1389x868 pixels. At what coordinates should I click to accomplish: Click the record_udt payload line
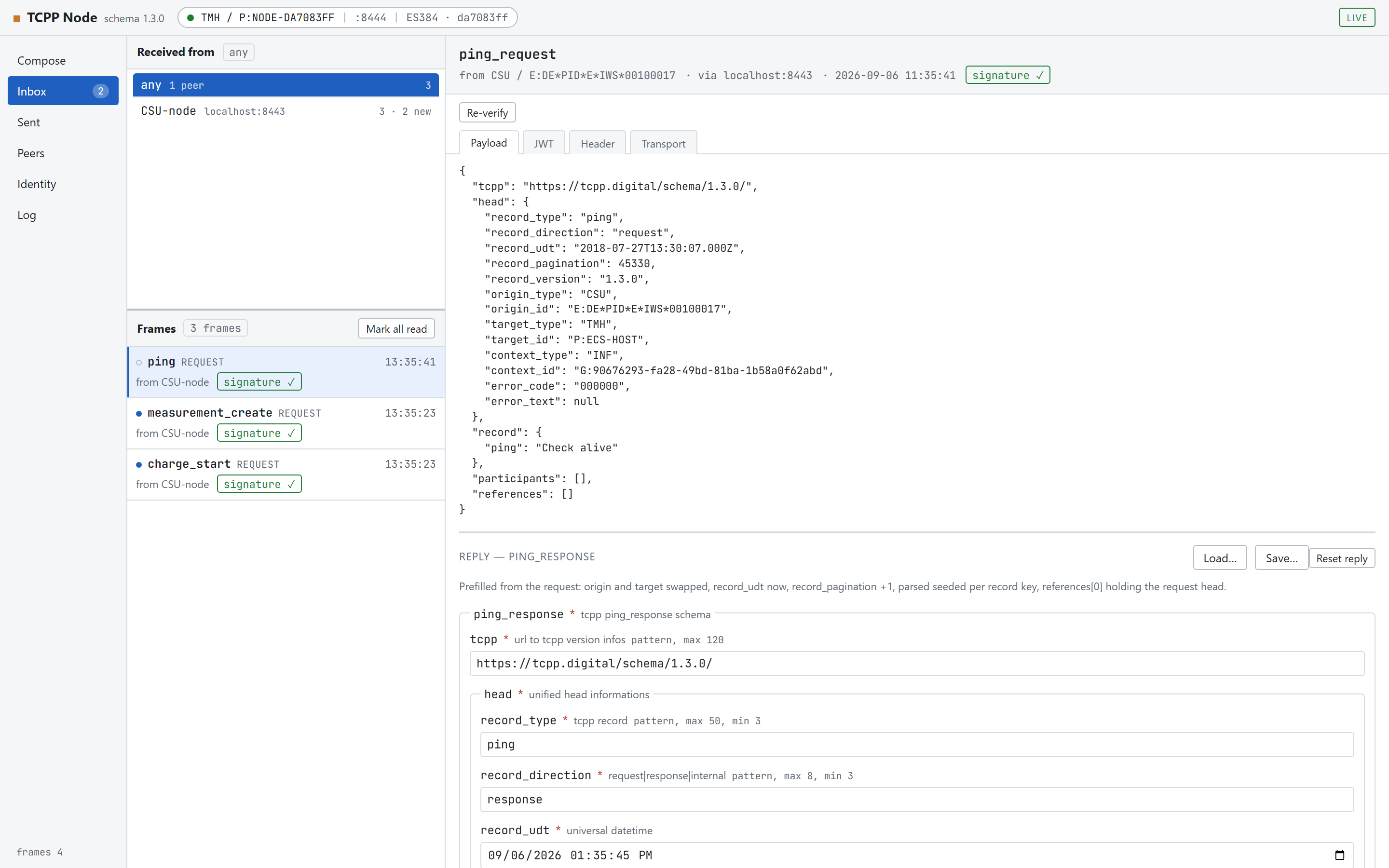[615, 248]
